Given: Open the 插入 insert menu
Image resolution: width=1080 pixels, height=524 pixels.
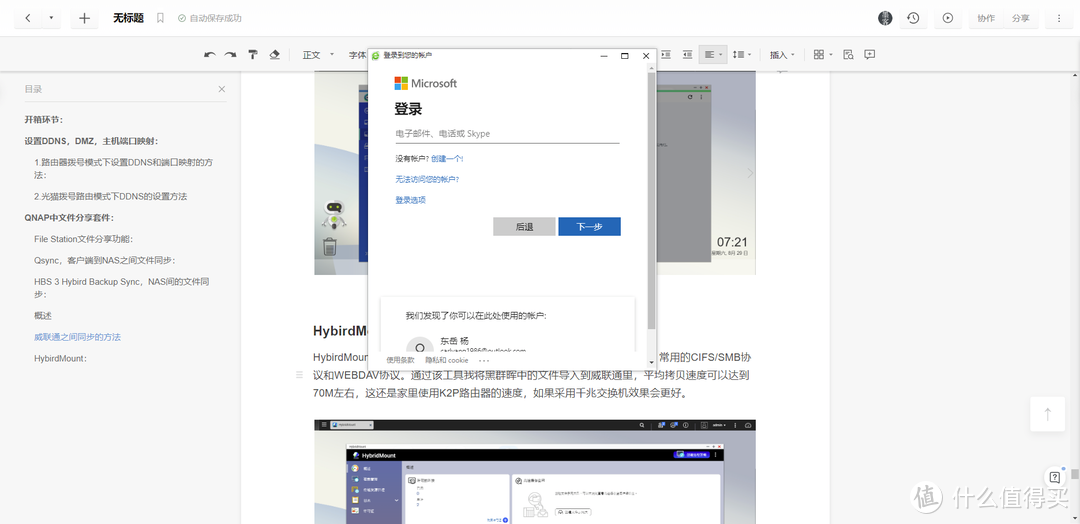Looking at the screenshot, I should tap(782, 54).
